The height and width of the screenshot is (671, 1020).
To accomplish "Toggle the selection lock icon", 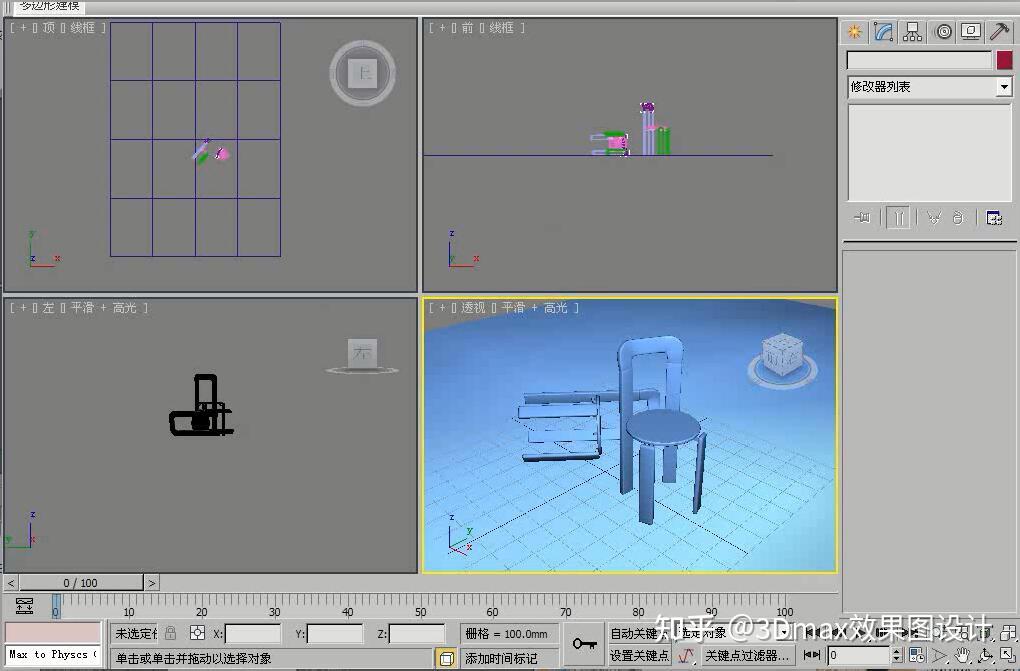I will click(x=170, y=633).
